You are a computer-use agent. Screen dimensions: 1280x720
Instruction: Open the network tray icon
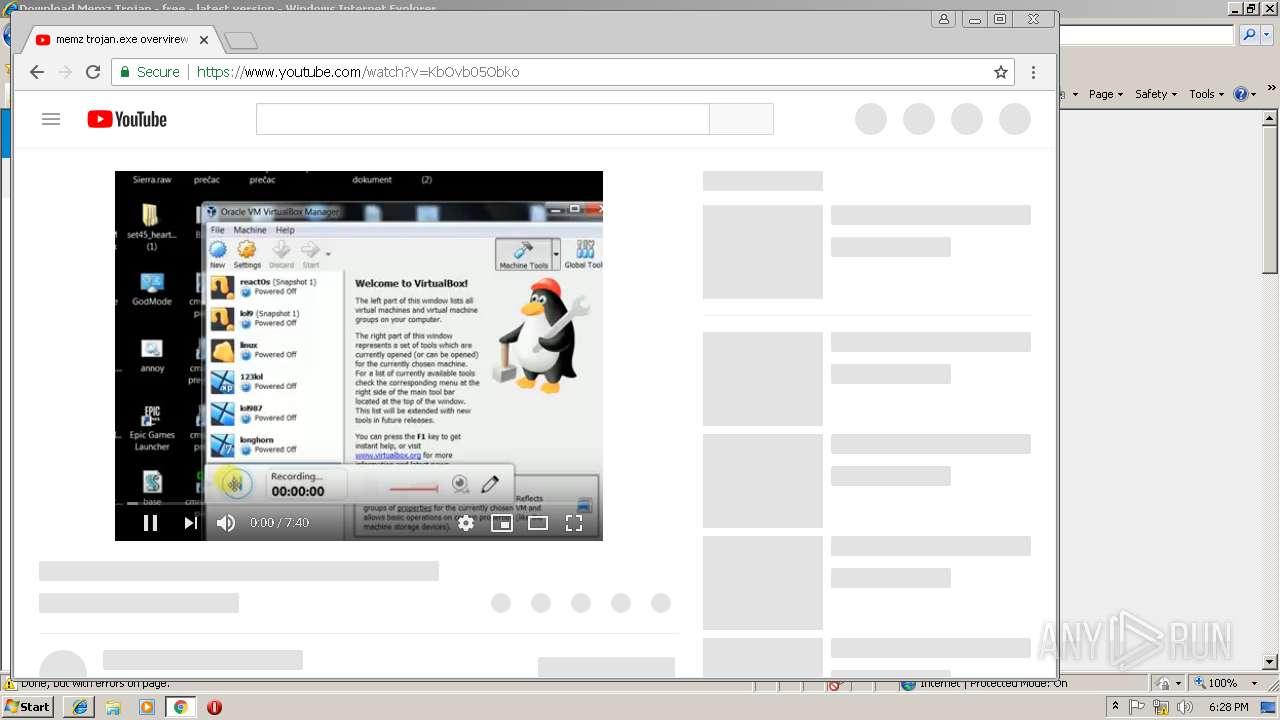pos(1160,707)
